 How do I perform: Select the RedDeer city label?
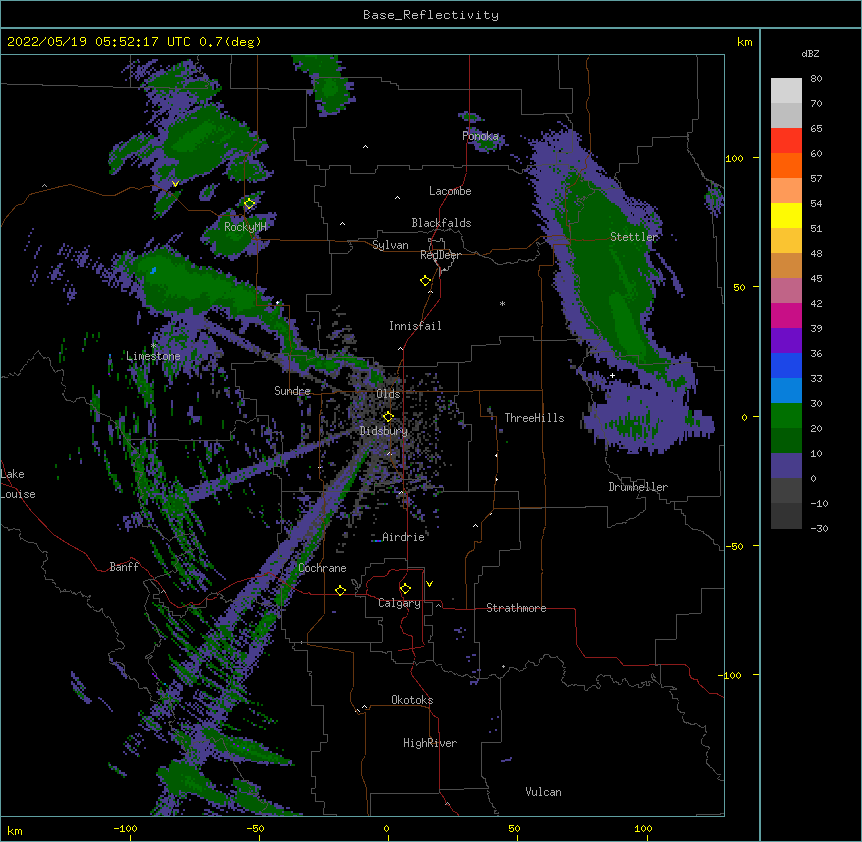[440, 255]
